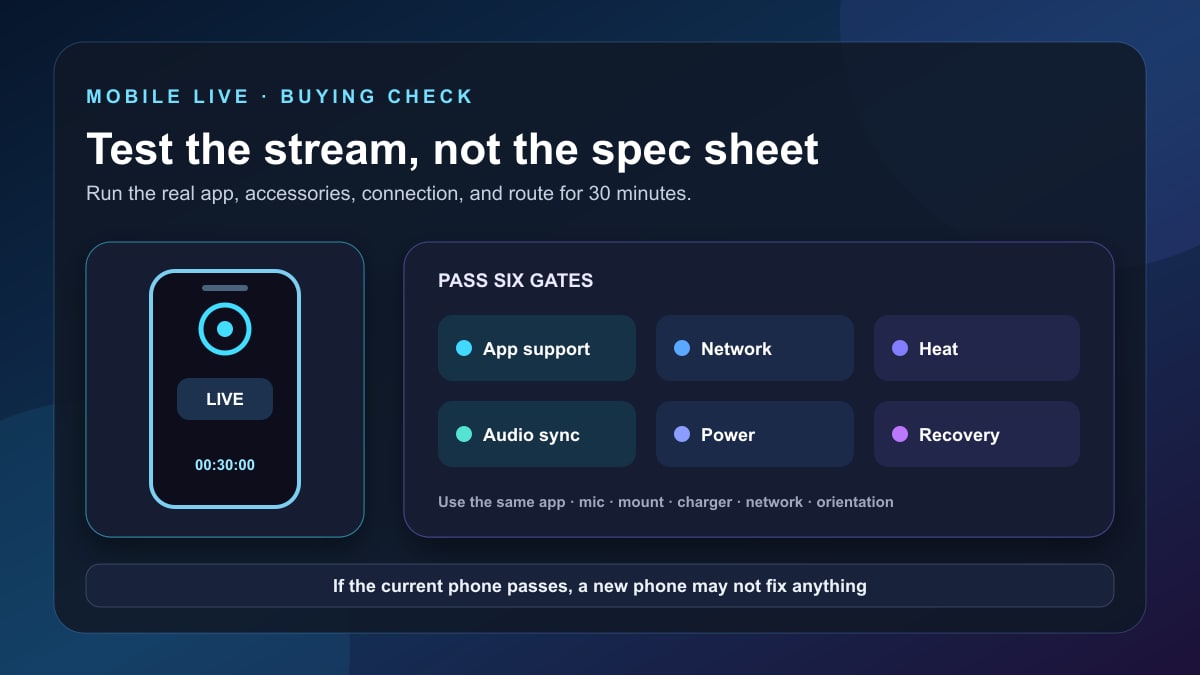The height and width of the screenshot is (675, 1200).
Task: Click the teal dot beside Audio sync
Action: [464, 434]
